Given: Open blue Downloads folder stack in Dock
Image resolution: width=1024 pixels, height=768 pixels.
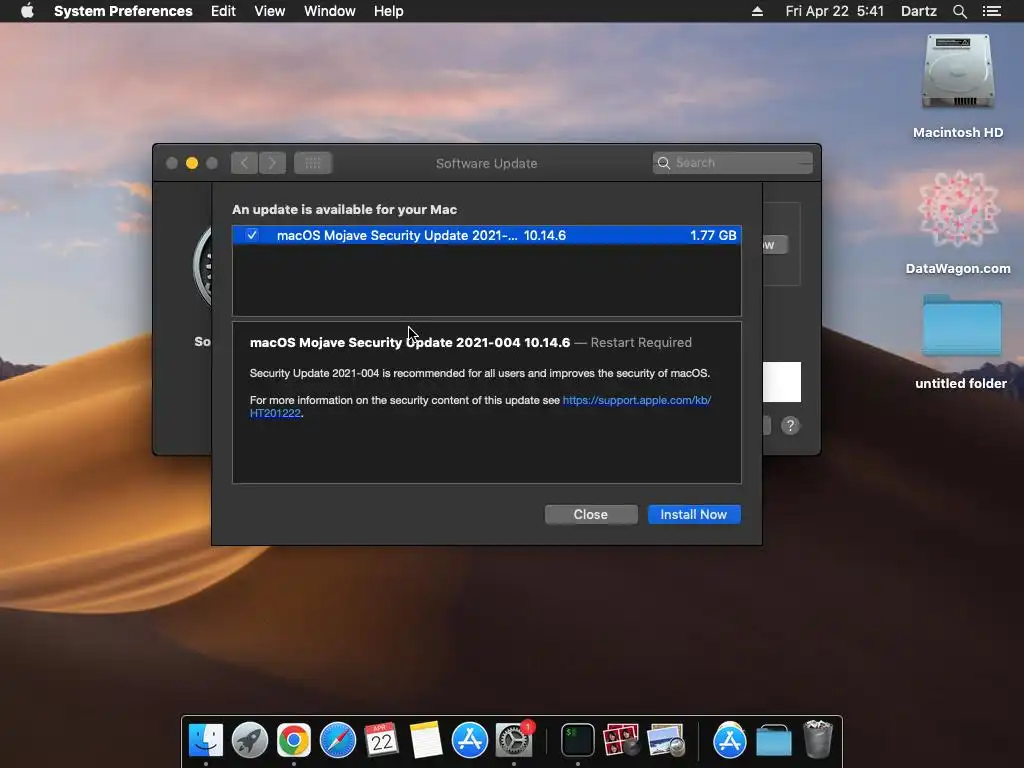Looking at the screenshot, I should tap(774, 740).
